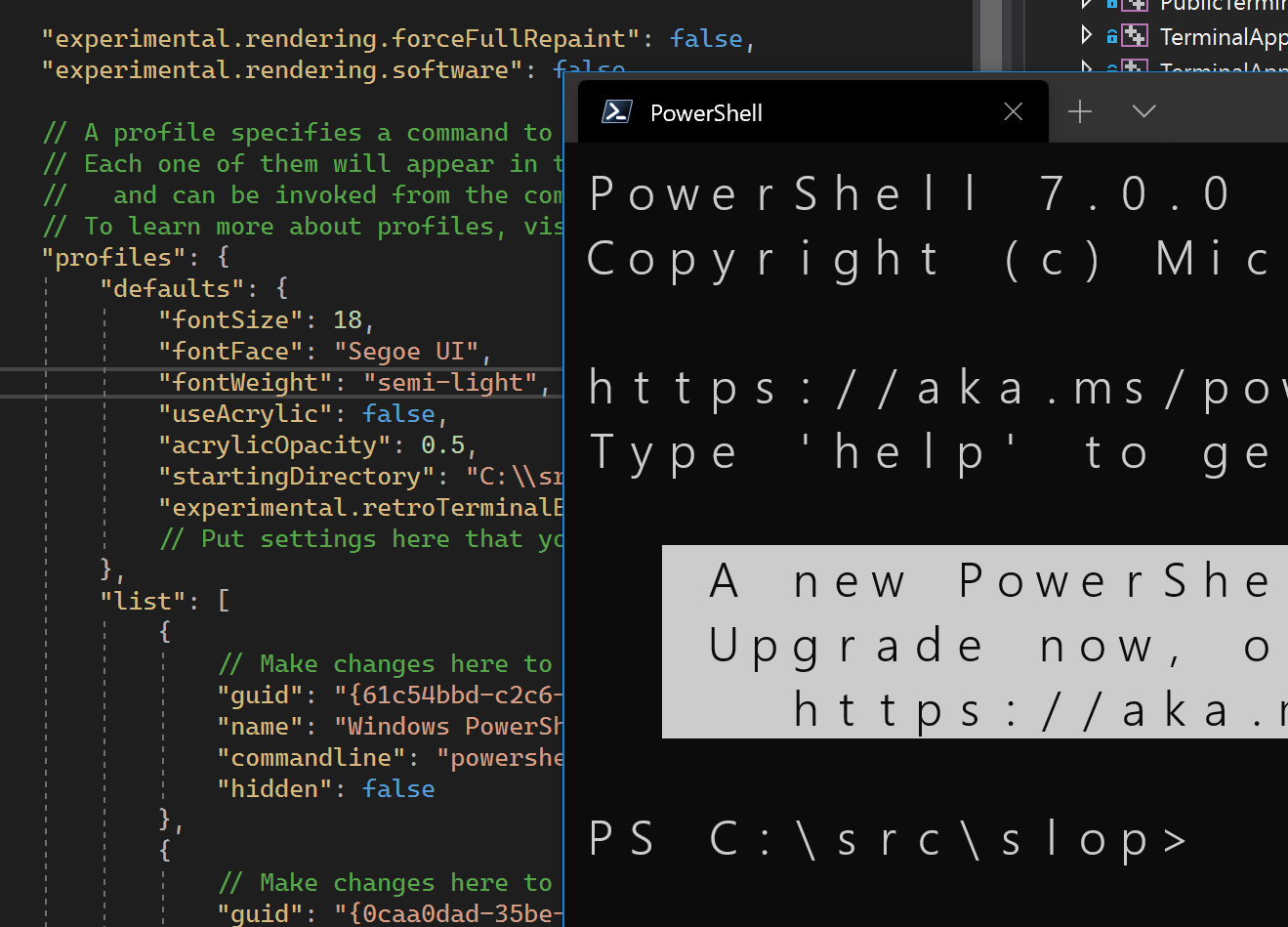The image size is (1288, 927).
Task: Click the "semi-light" value
Action: tap(450, 383)
